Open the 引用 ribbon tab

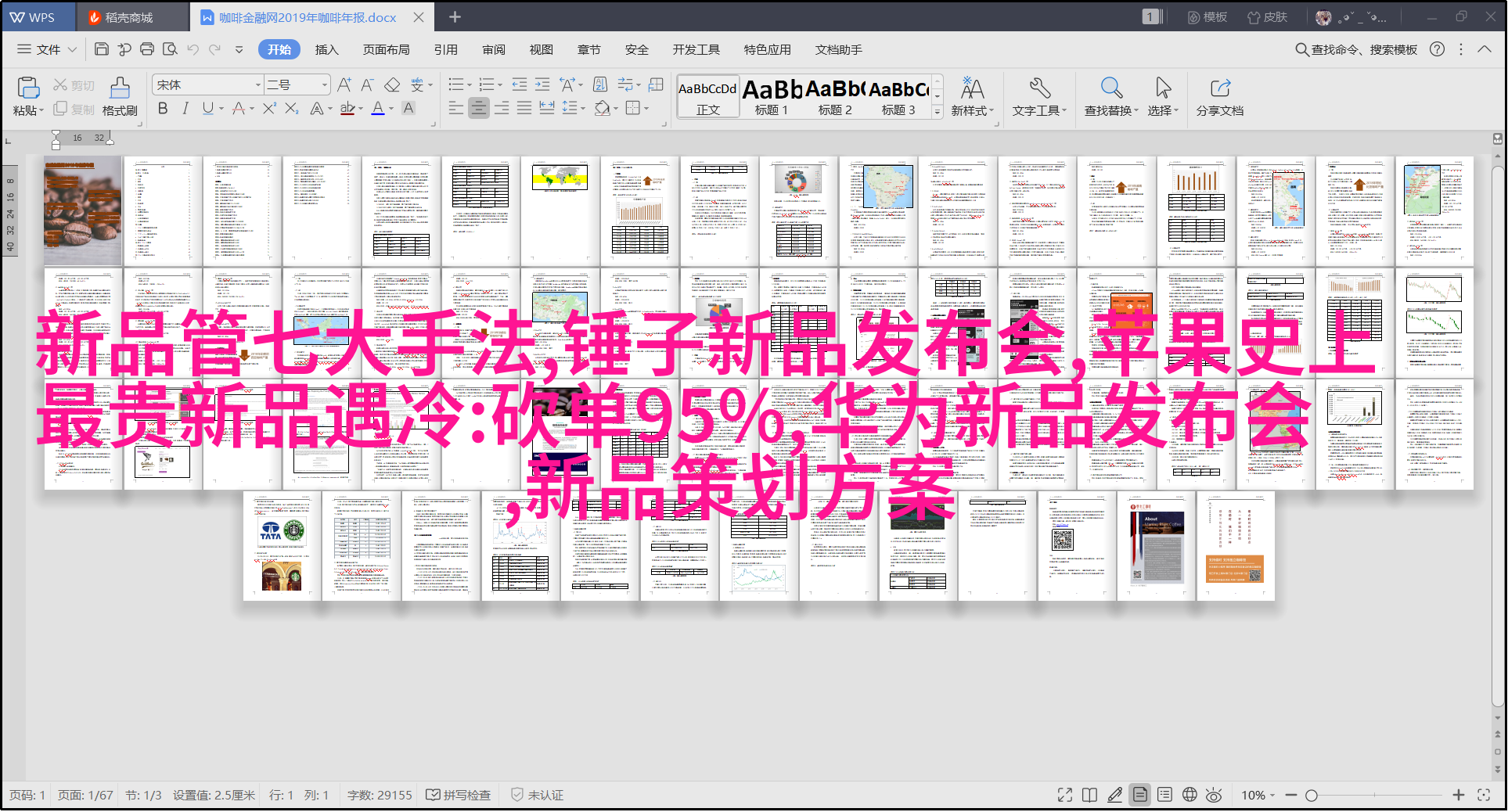446,49
